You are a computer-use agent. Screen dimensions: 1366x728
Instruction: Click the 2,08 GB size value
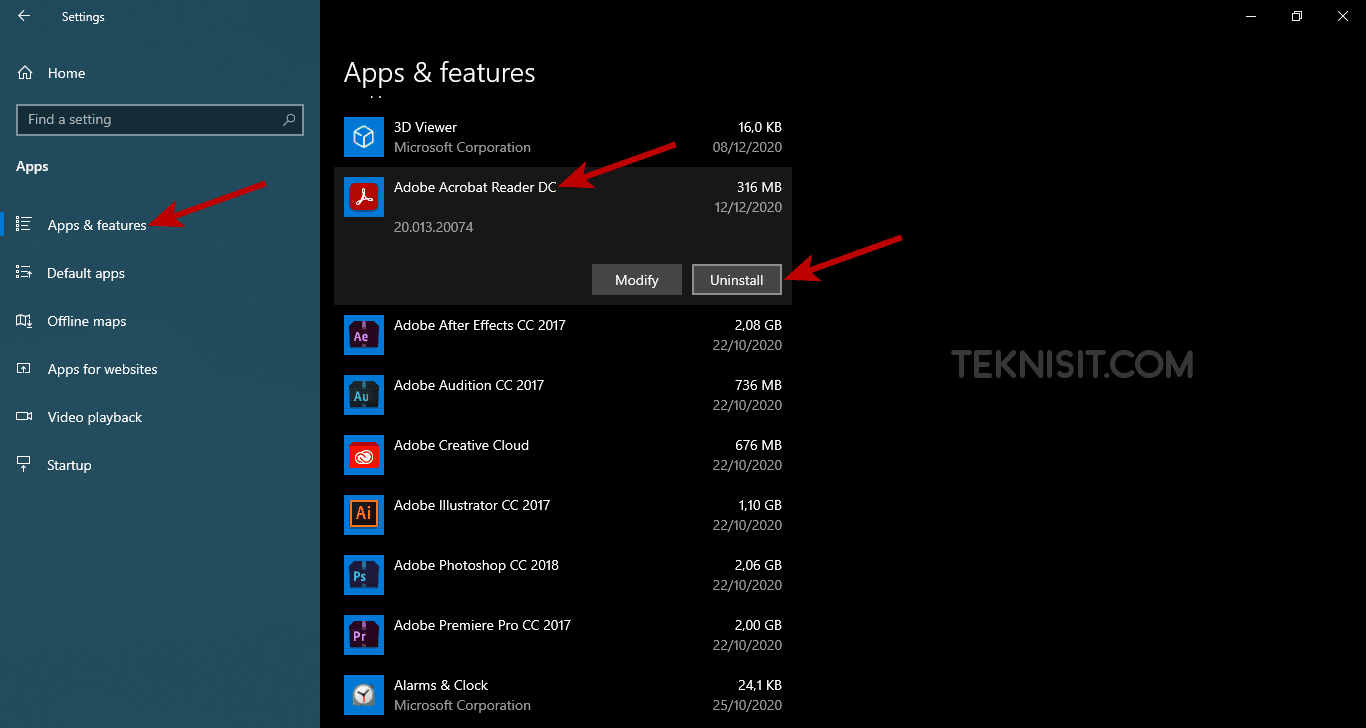[758, 325]
